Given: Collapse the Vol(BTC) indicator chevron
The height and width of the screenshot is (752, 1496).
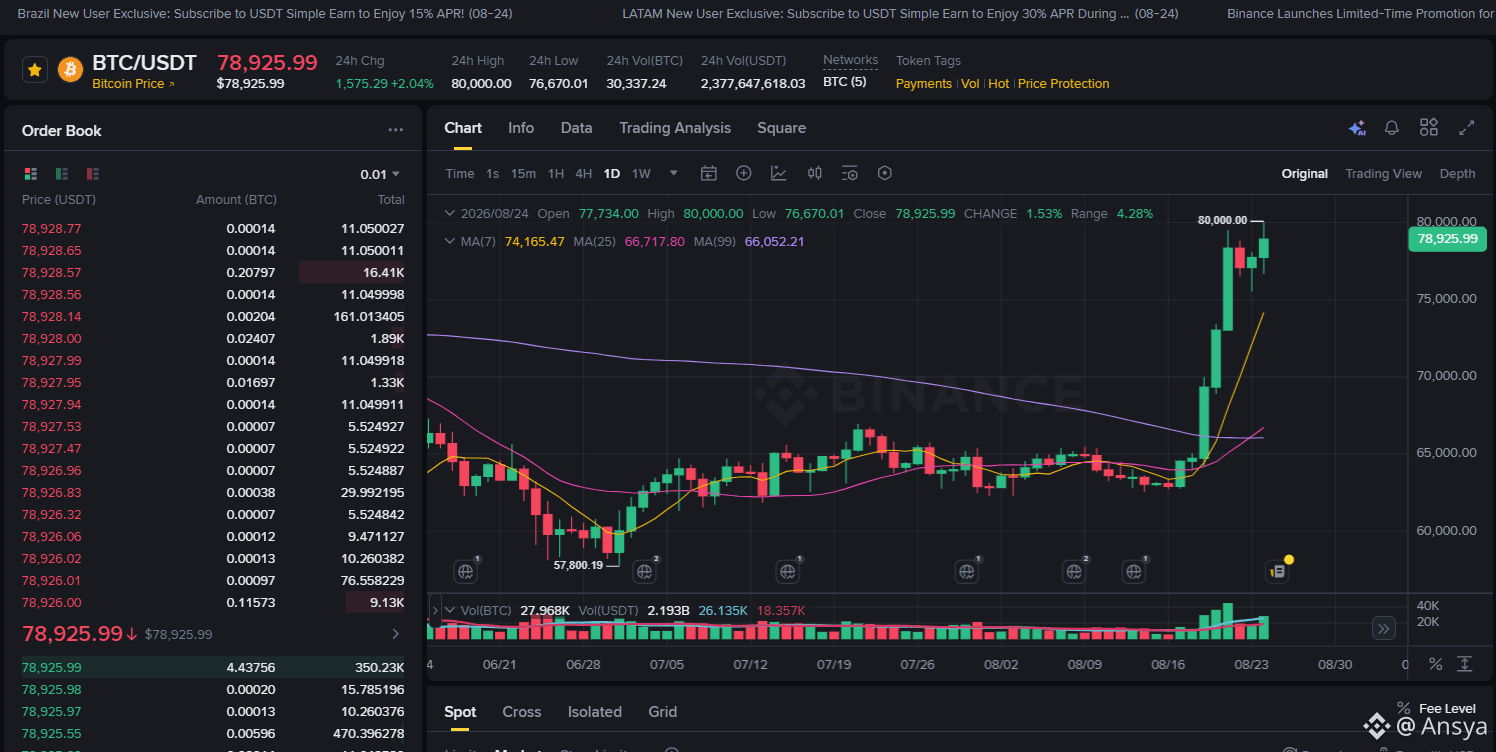Looking at the screenshot, I should pos(450,610).
